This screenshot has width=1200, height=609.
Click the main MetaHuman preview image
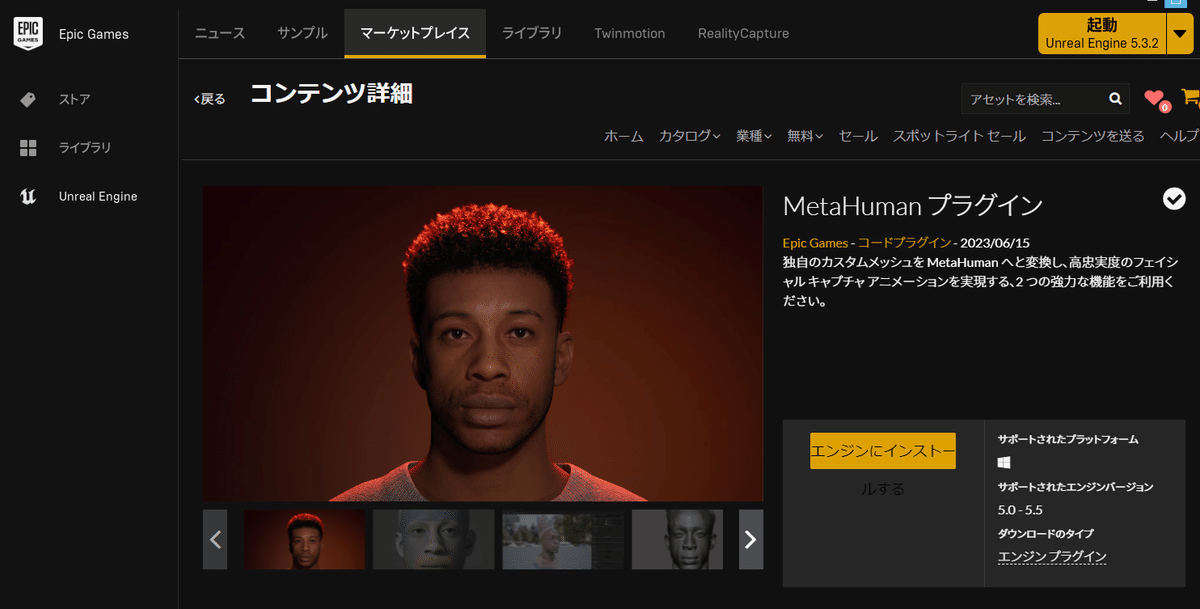coord(483,343)
